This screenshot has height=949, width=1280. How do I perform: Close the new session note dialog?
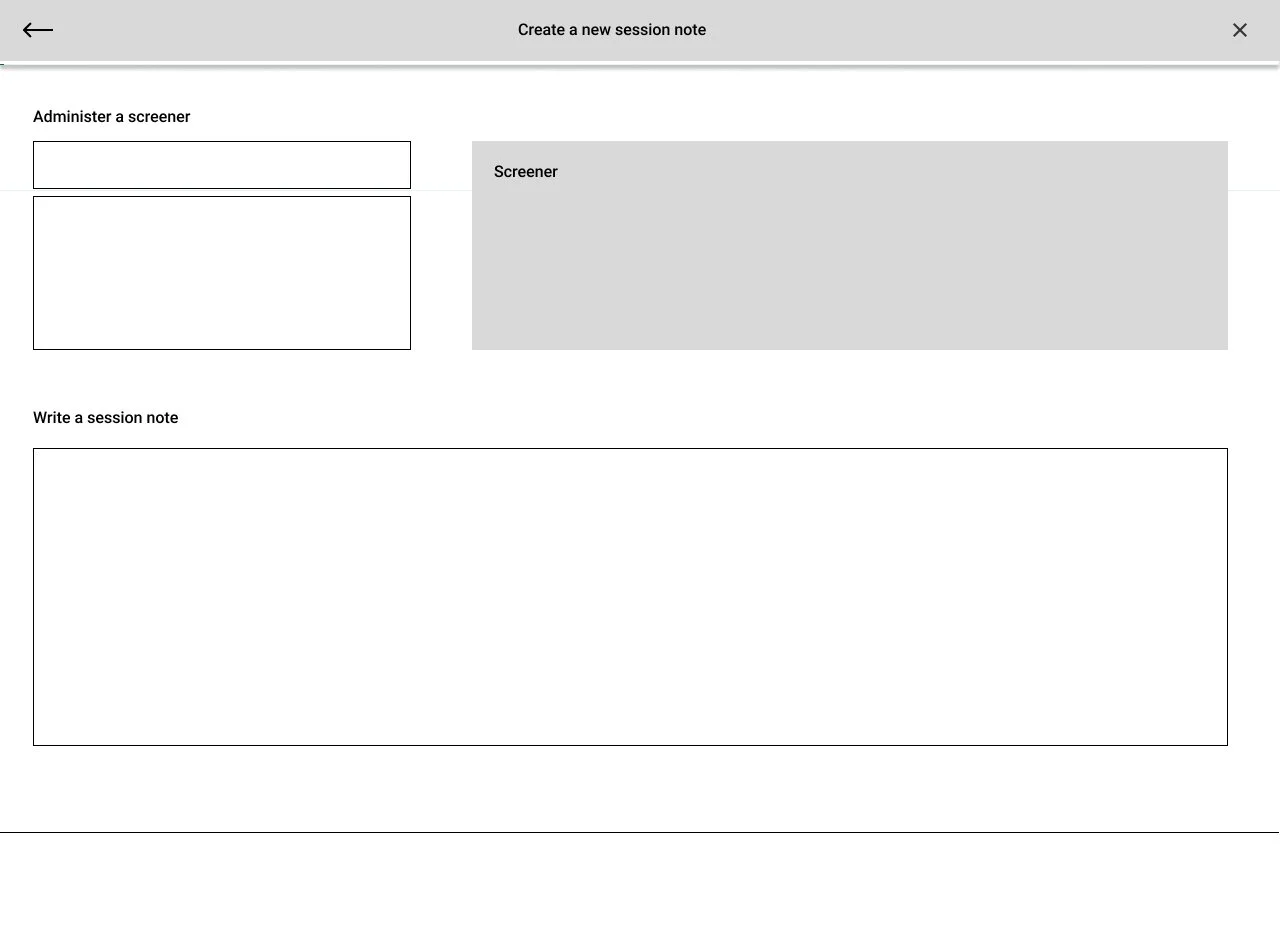(1240, 30)
